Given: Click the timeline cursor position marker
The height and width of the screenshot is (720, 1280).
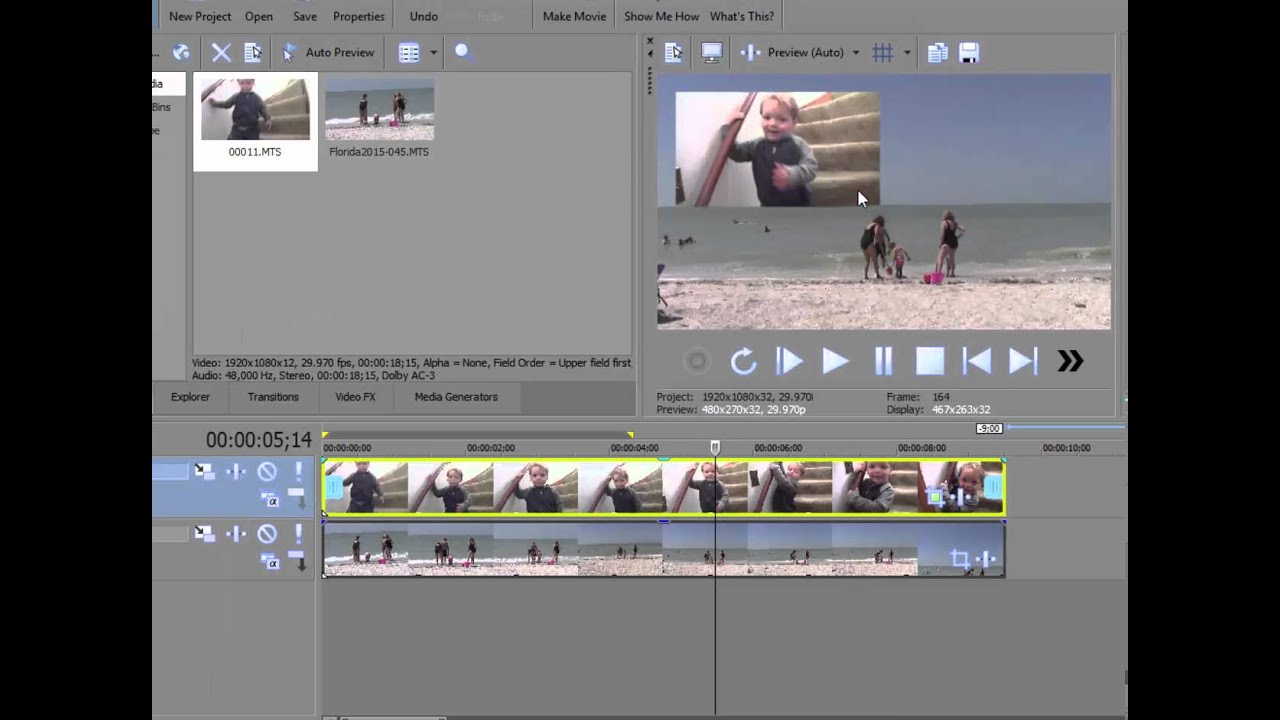Looking at the screenshot, I should 715,448.
